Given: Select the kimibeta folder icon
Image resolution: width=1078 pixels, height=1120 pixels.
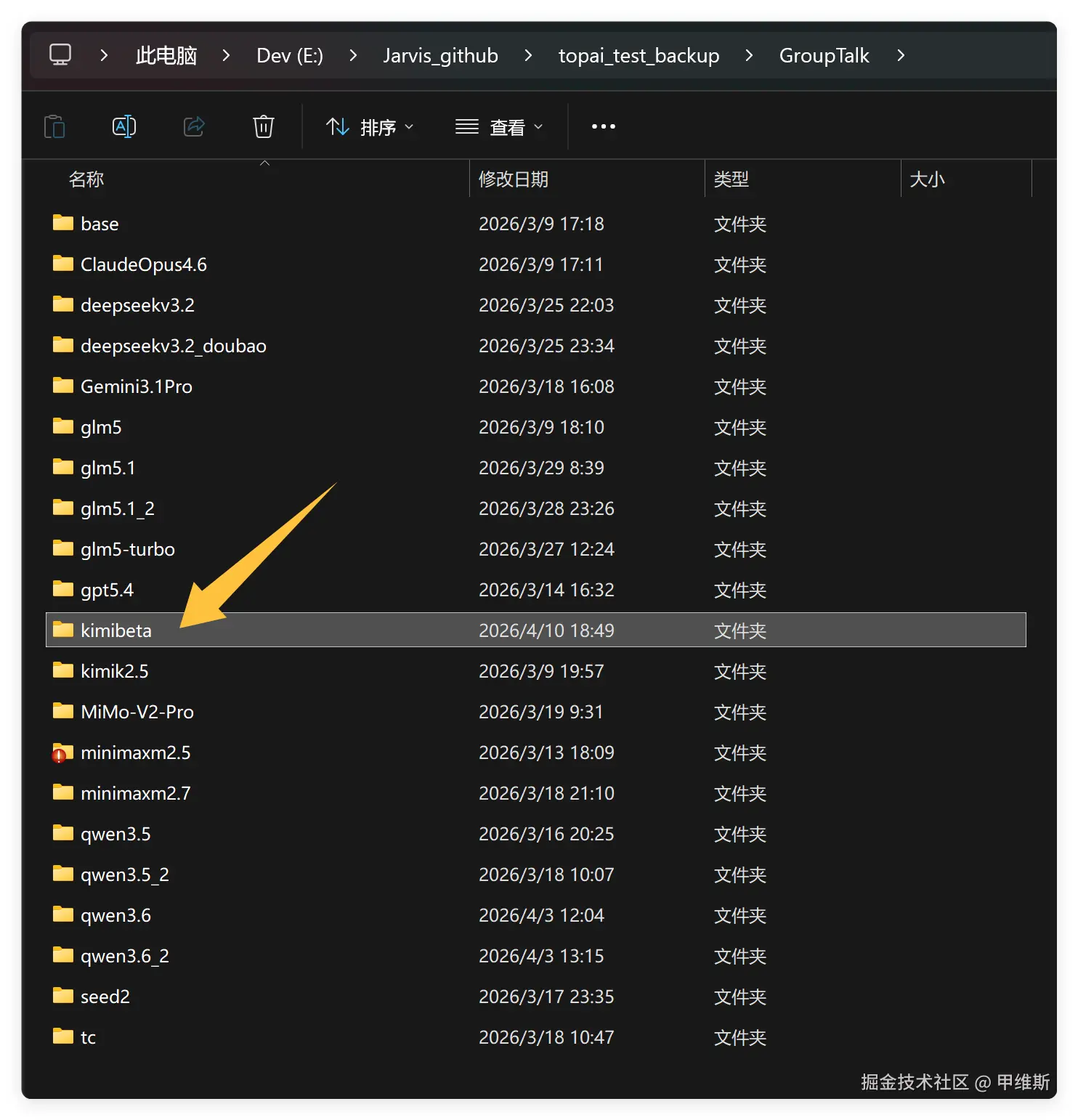Looking at the screenshot, I should pos(63,629).
